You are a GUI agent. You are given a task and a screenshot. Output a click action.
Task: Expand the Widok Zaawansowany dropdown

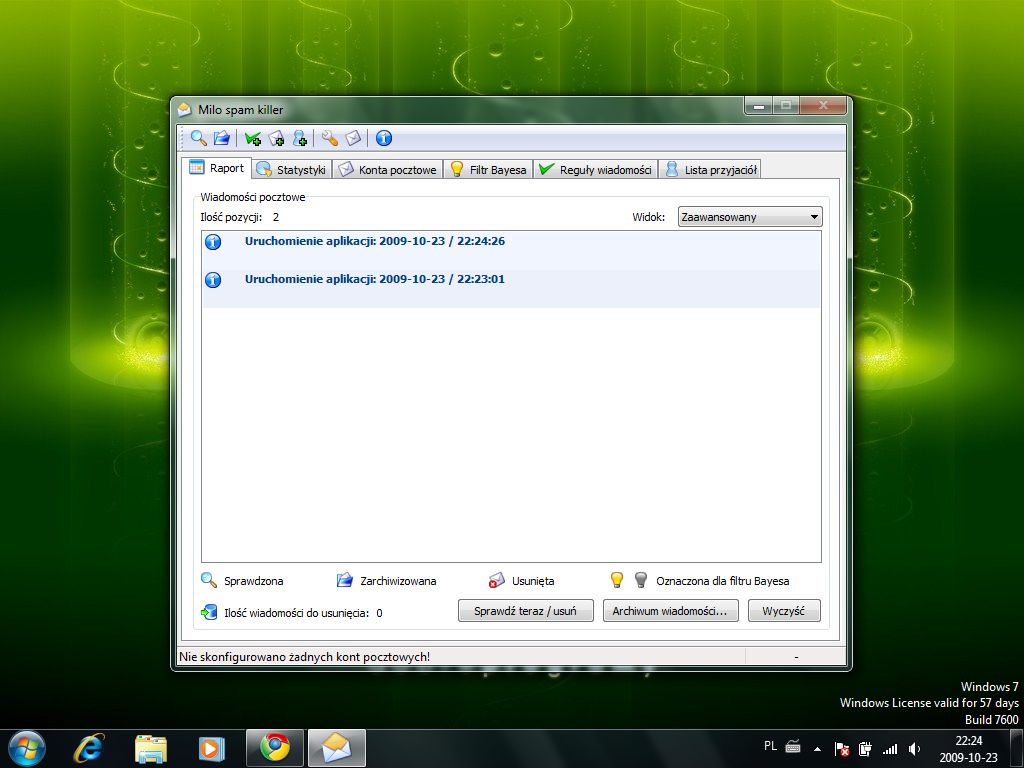click(x=750, y=217)
